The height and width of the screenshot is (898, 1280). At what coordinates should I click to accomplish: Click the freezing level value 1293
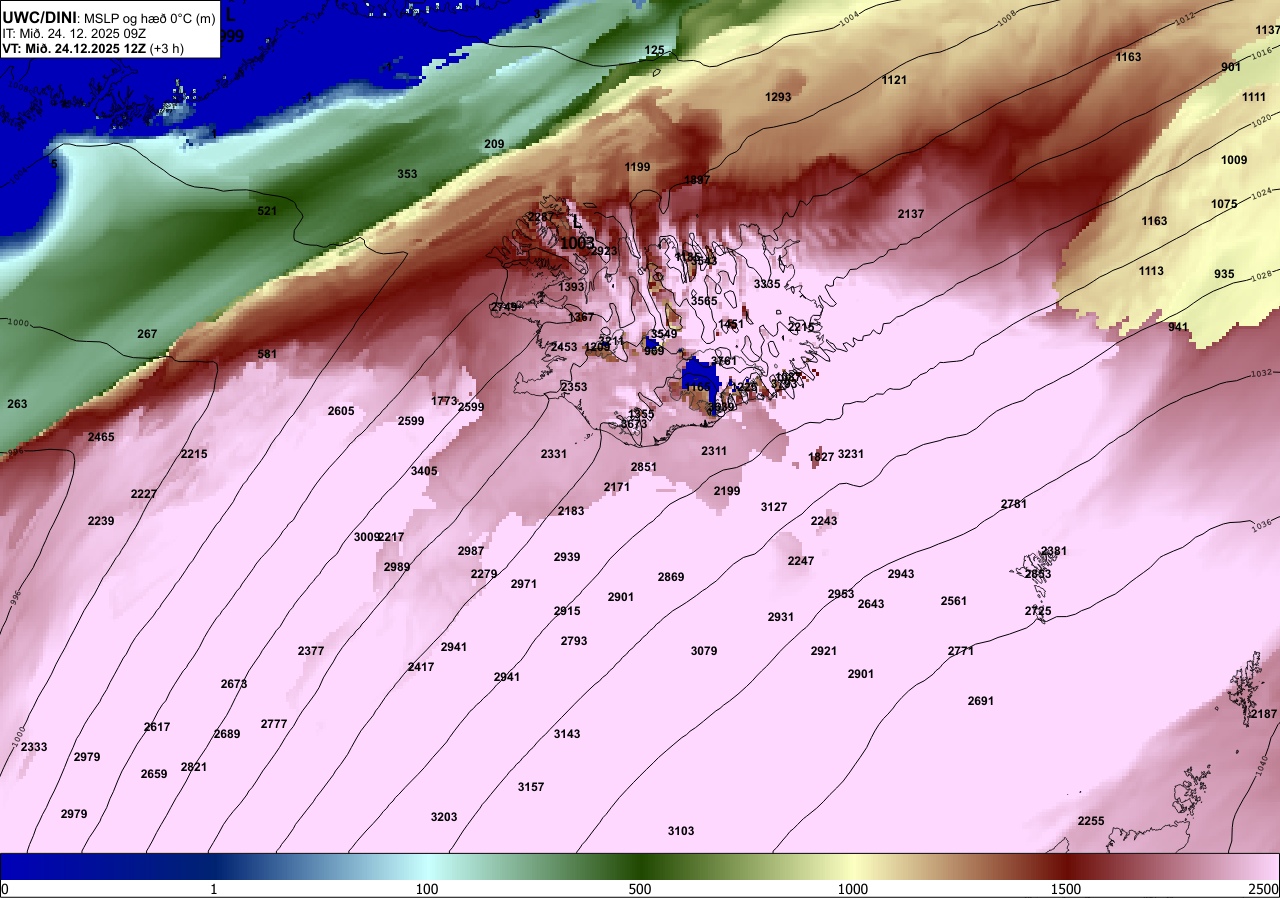tap(778, 97)
